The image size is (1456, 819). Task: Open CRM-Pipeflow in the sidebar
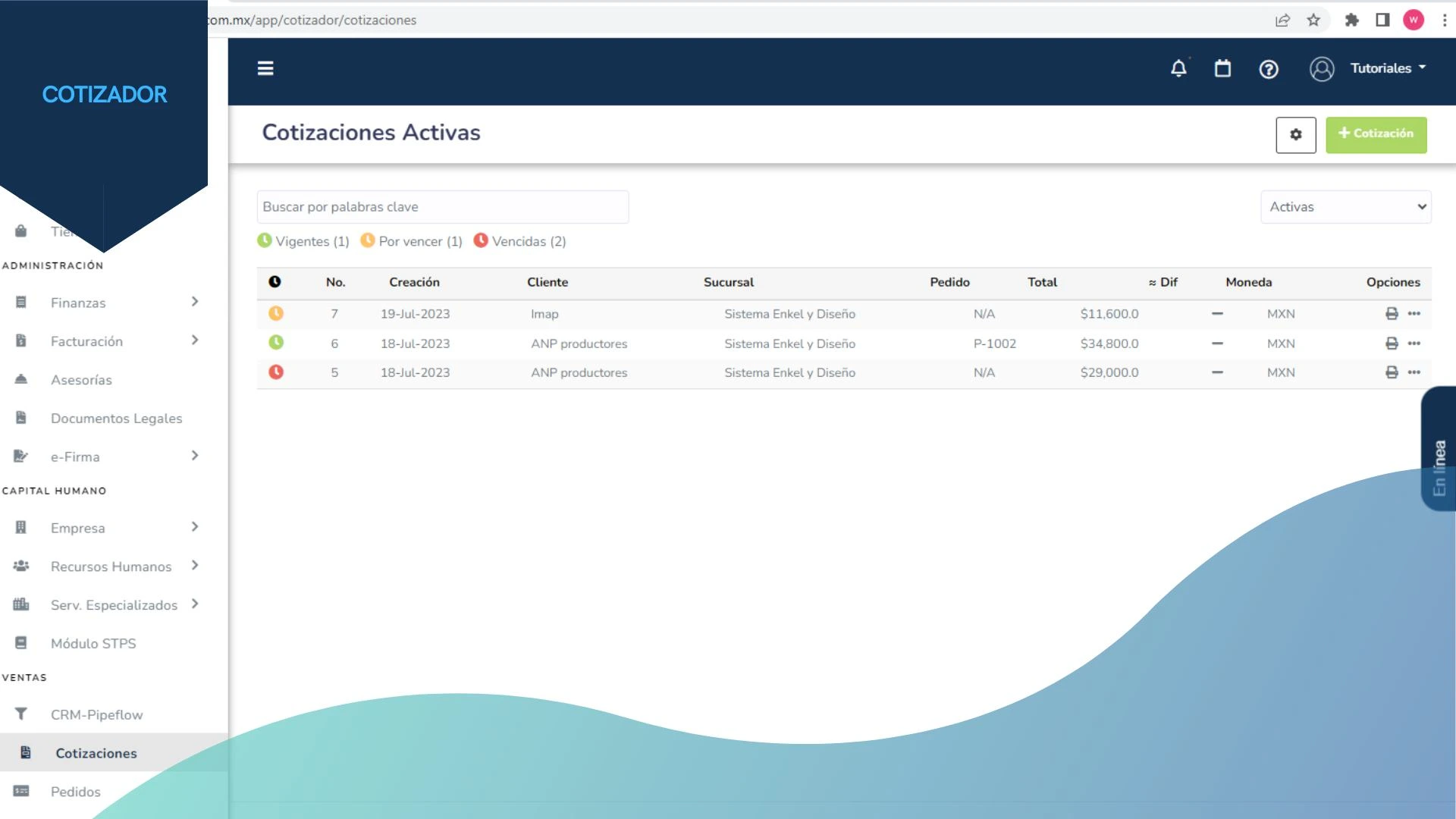(x=96, y=714)
